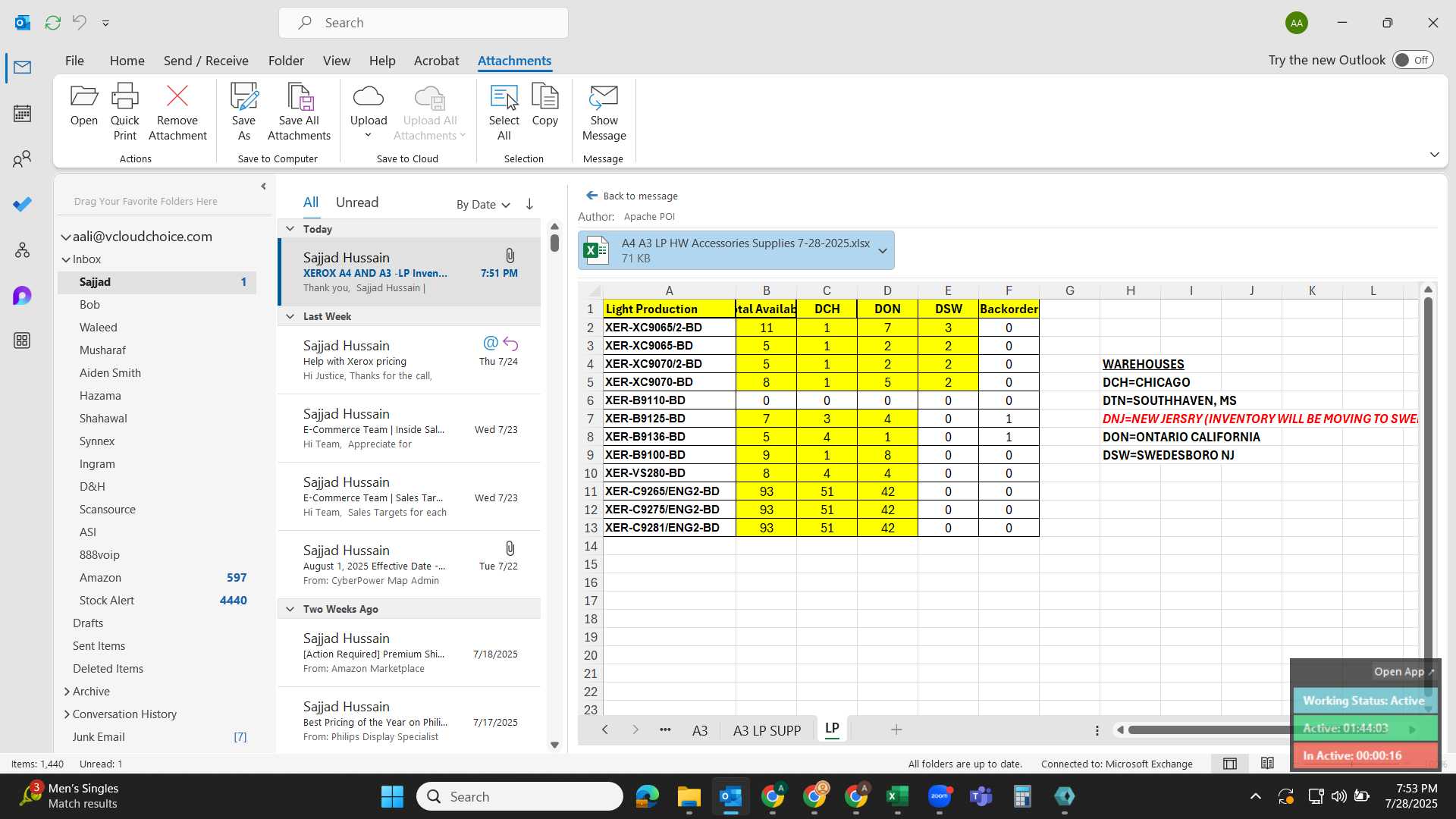This screenshot has height=819, width=1456.
Task: Open Microsoft Teams from the taskbar
Action: coord(981,796)
